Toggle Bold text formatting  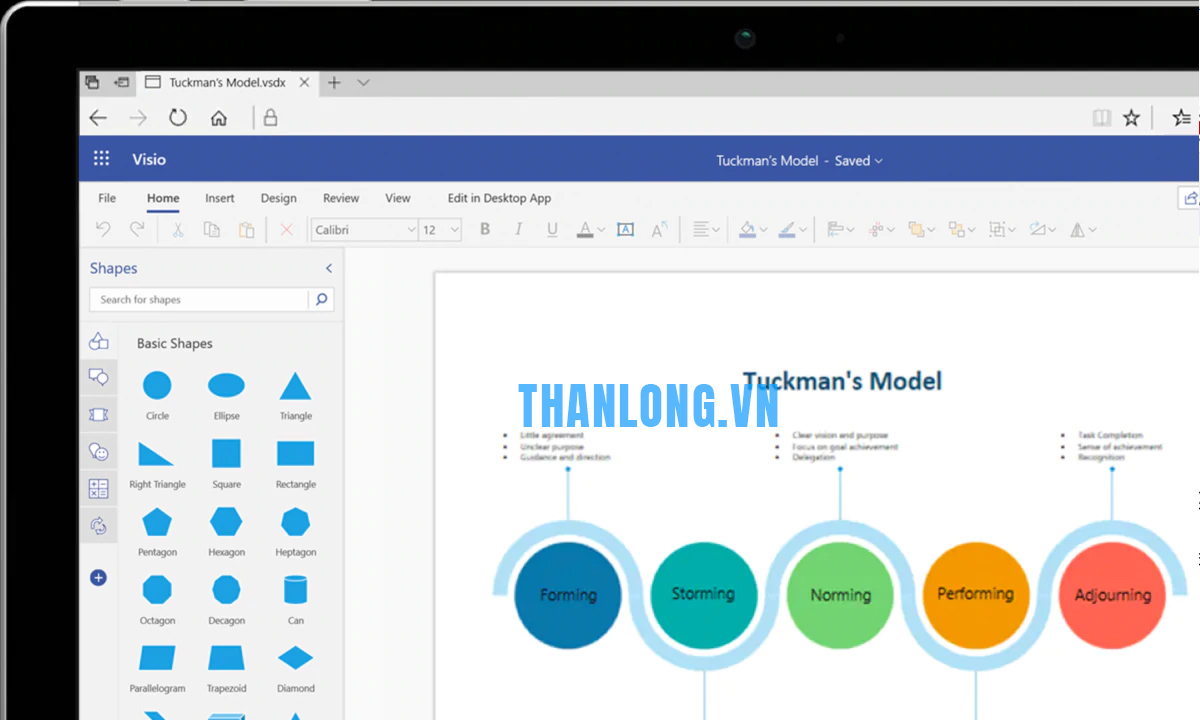coord(485,230)
